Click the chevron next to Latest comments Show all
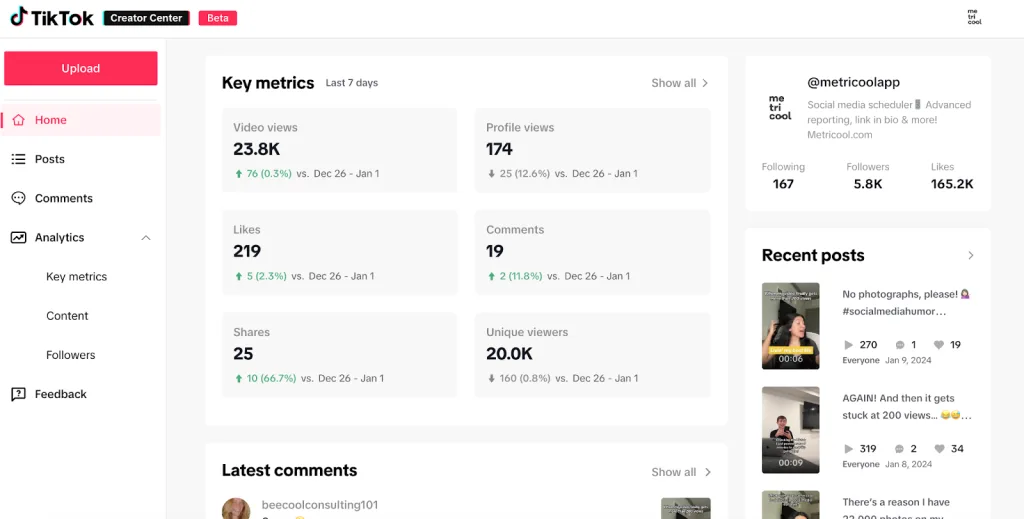The image size is (1024, 519). pos(707,472)
